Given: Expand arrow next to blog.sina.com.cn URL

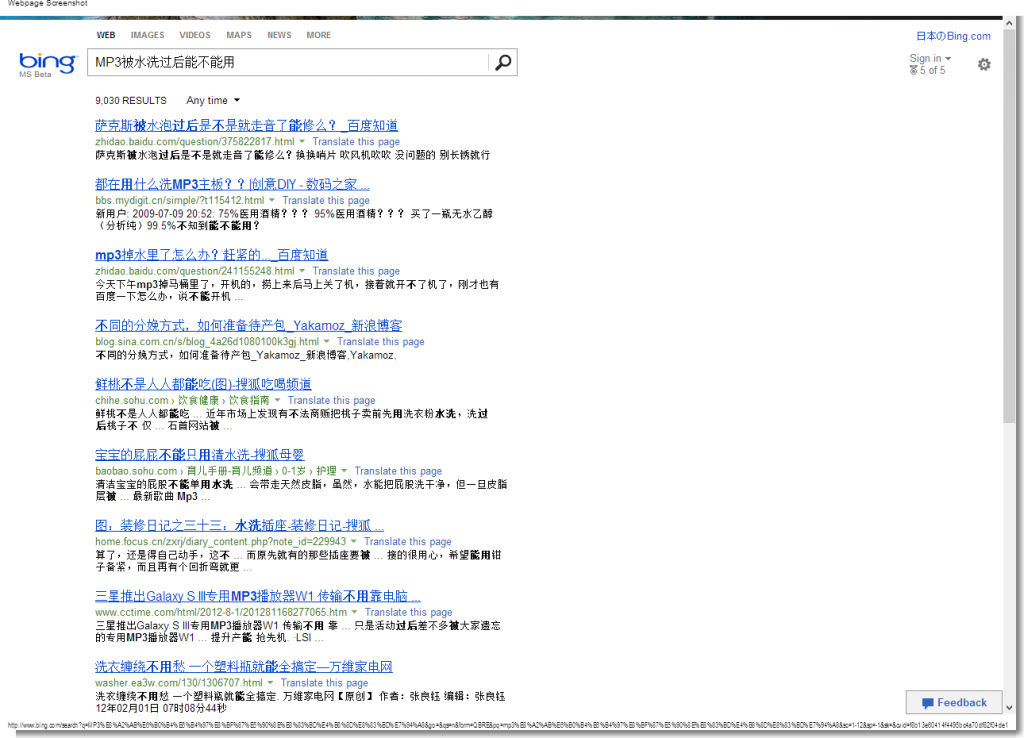Looking at the screenshot, I should 328,342.
